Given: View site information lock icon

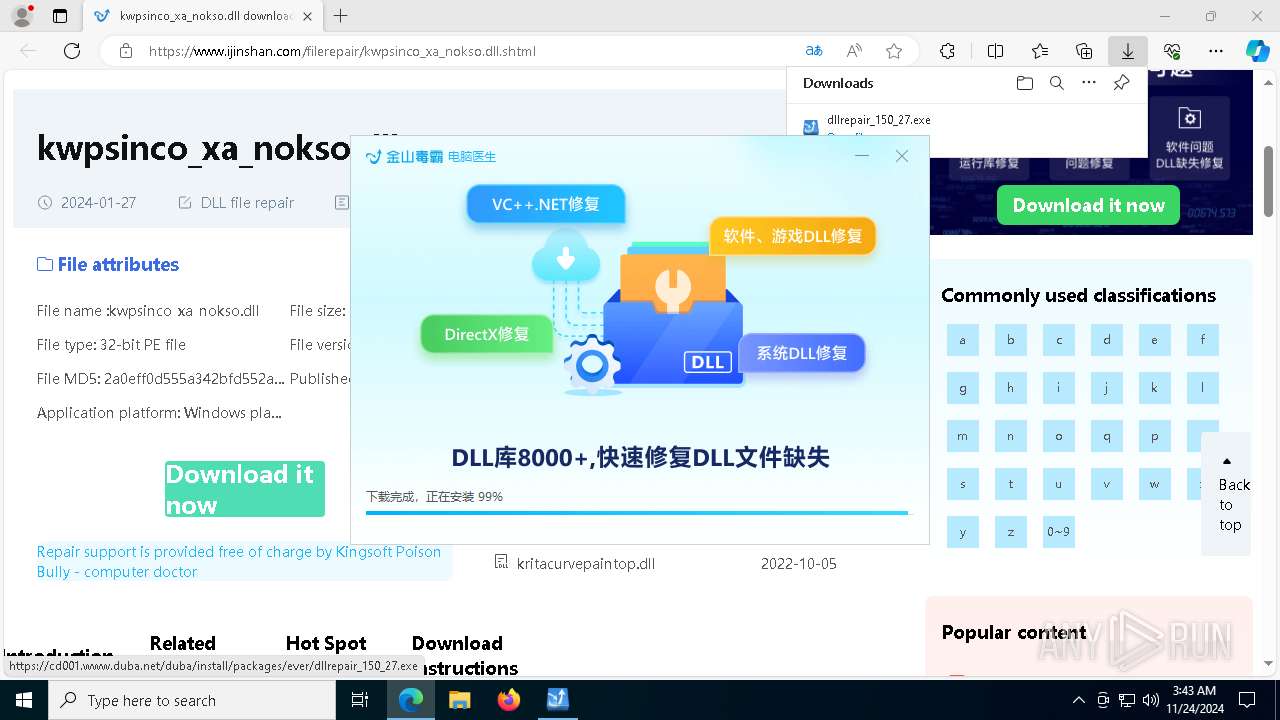Looking at the screenshot, I should pos(125,51).
